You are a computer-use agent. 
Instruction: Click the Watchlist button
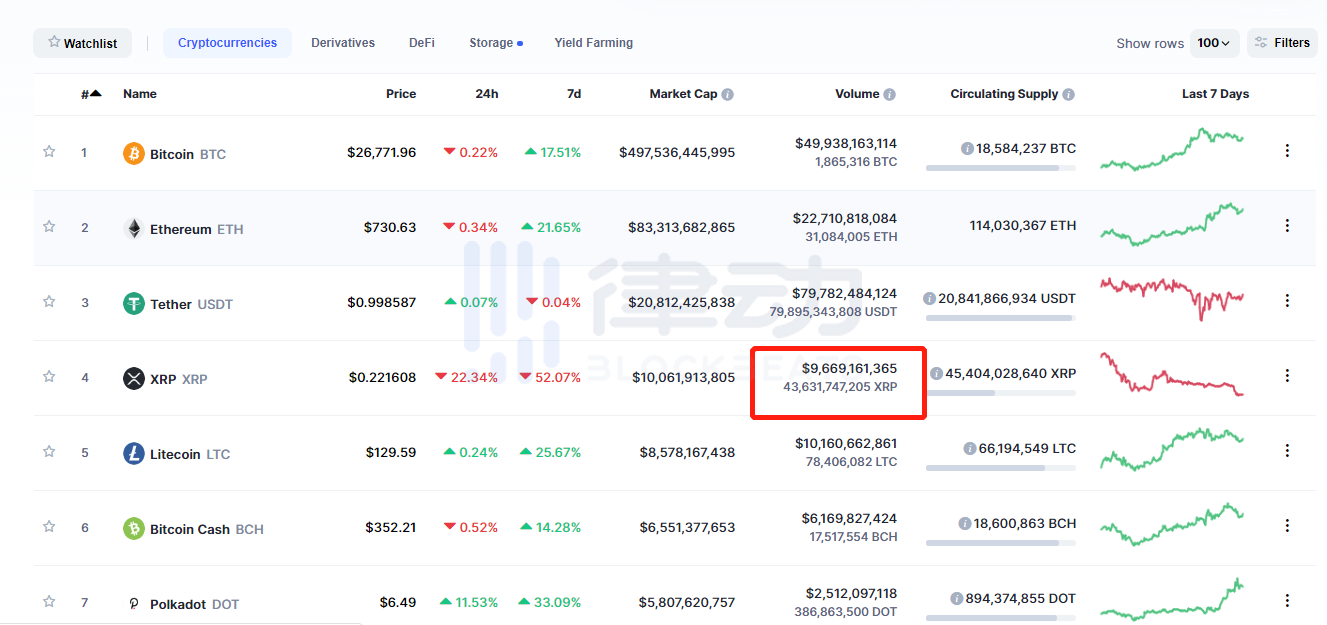(82, 43)
